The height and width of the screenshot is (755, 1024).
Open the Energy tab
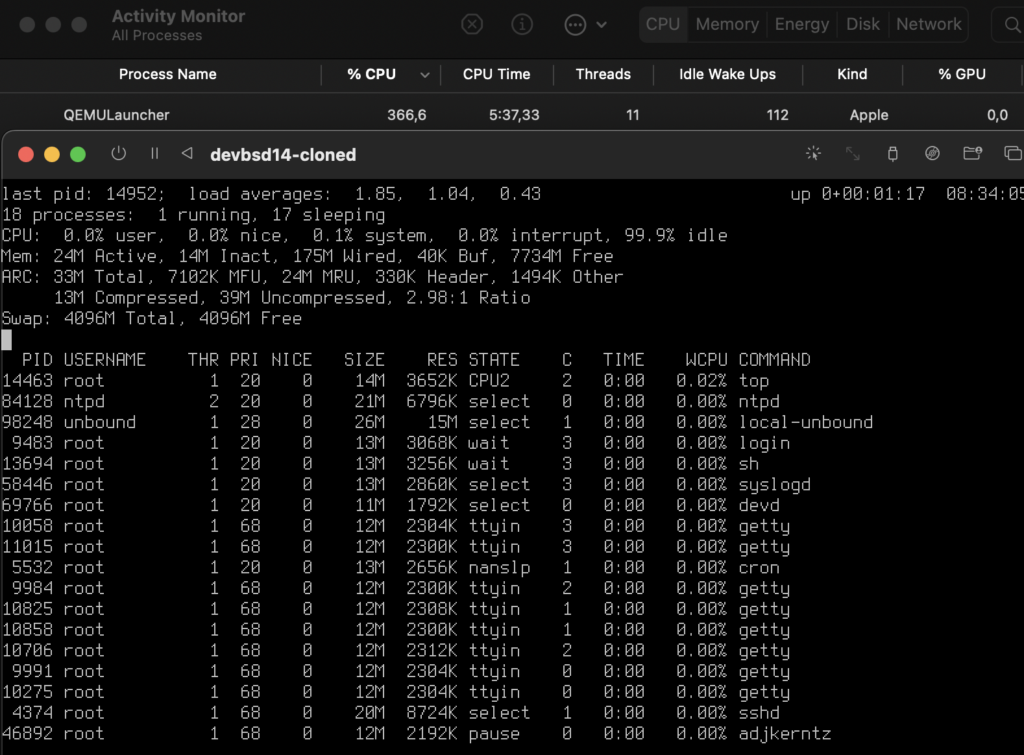801,24
